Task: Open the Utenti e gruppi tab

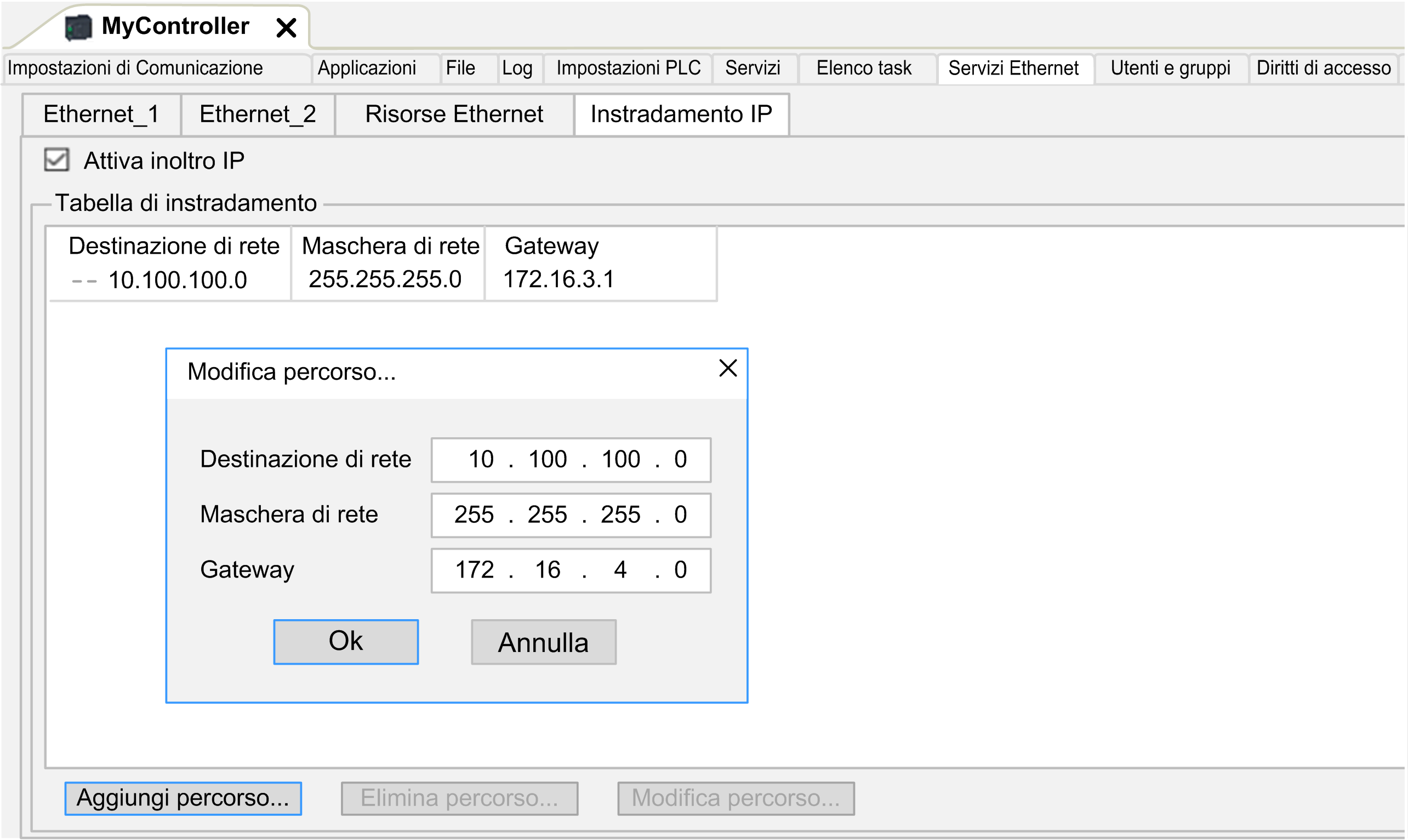Action: [1170, 68]
